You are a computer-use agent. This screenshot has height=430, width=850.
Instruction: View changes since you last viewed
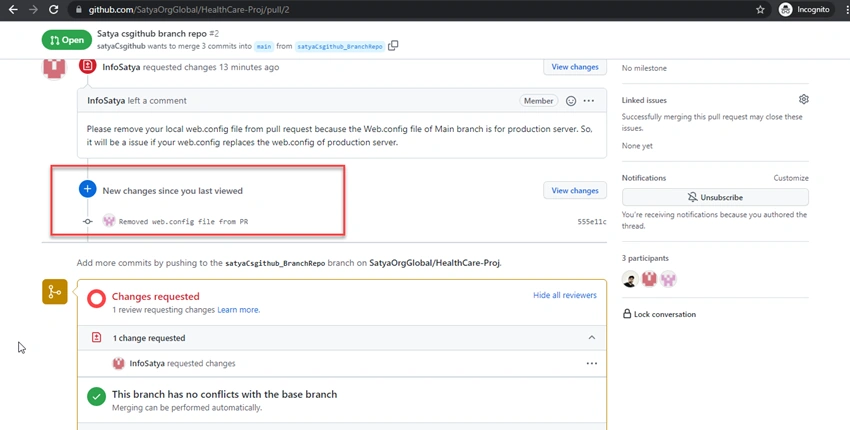(x=575, y=190)
